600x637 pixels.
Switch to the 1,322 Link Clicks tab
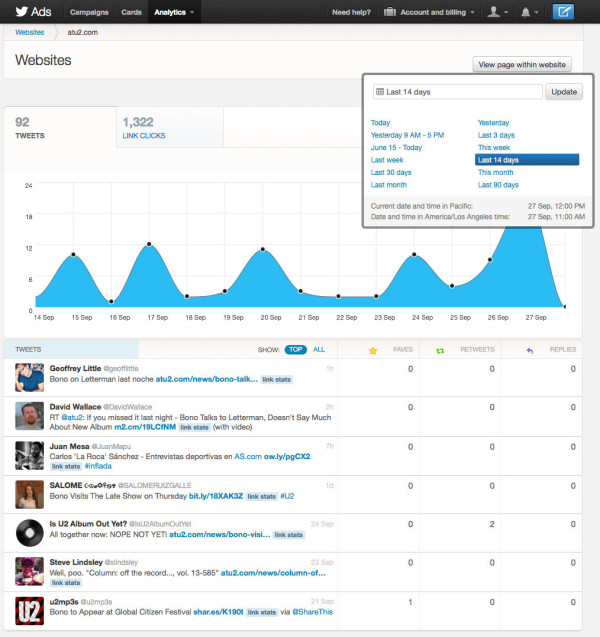click(x=170, y=127)
